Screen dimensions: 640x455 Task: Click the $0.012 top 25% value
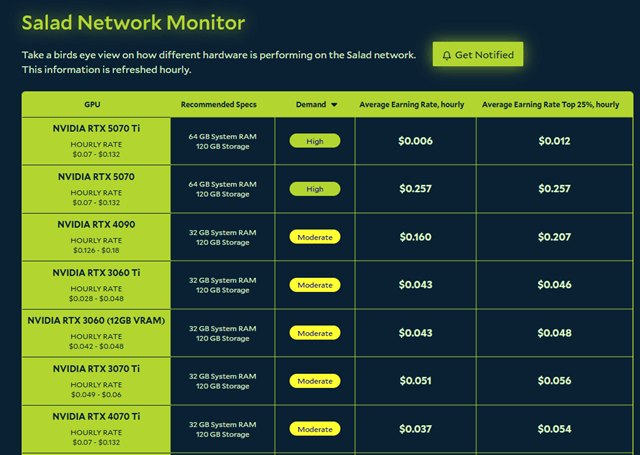[x=554, y=141]
